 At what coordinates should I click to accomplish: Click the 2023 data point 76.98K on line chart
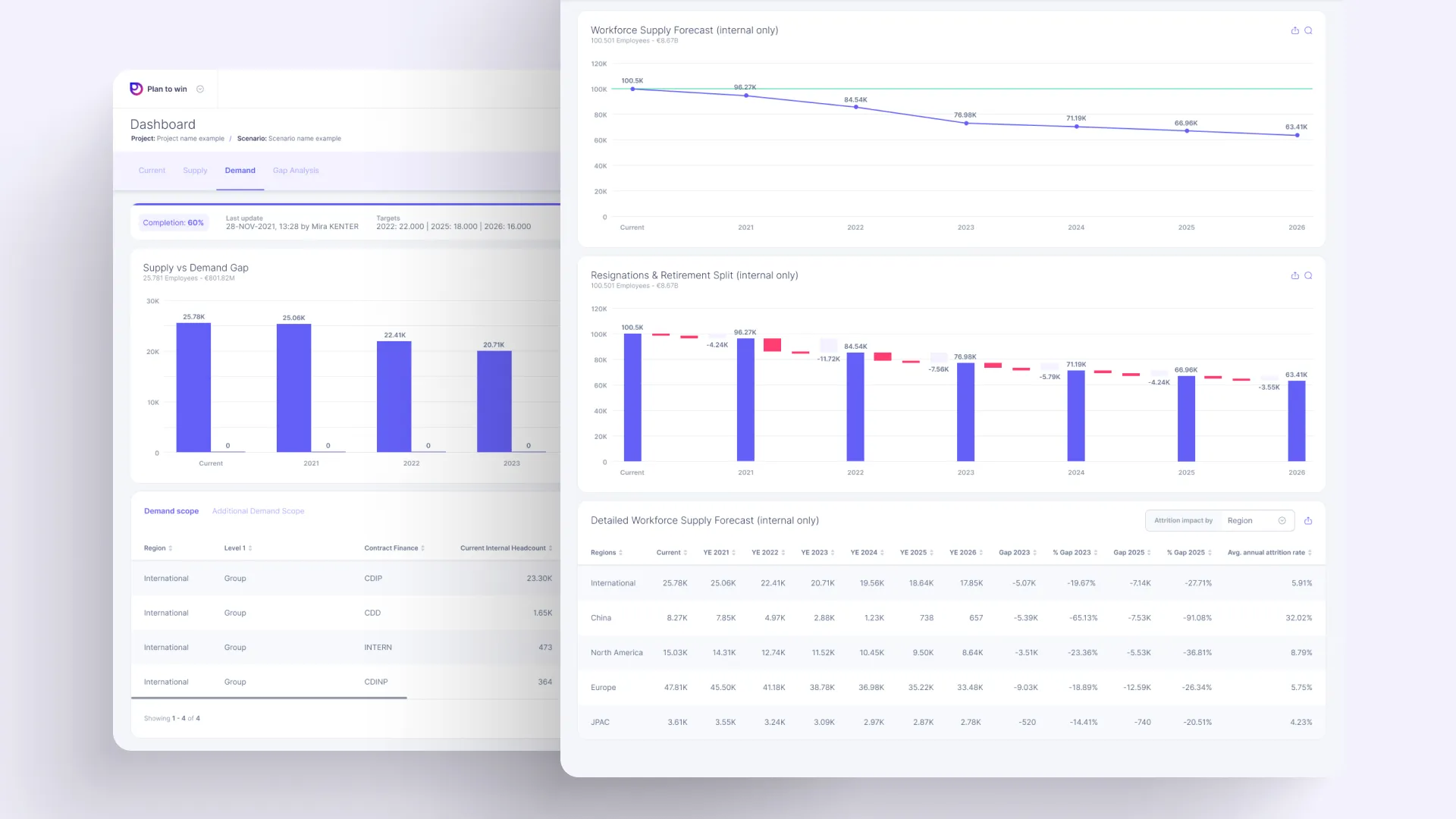(966, 123)
